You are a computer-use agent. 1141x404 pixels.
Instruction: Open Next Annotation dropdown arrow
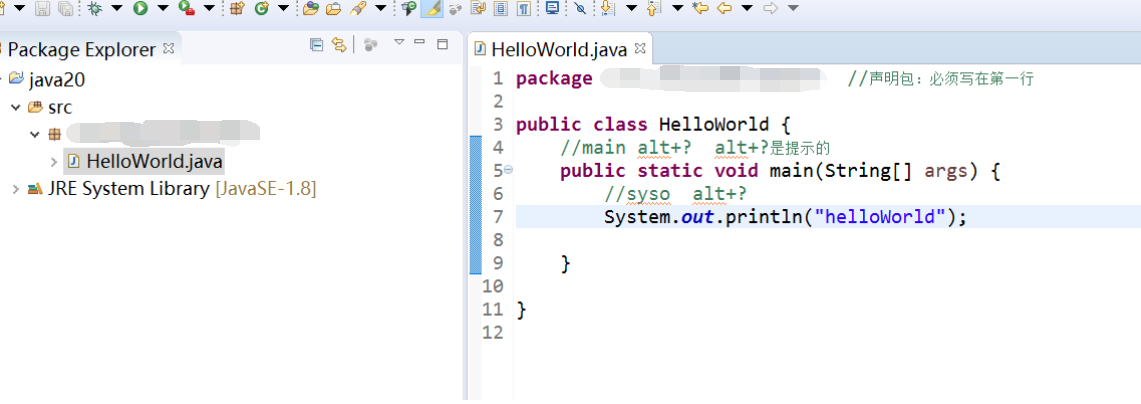click(x=631, y=9)
